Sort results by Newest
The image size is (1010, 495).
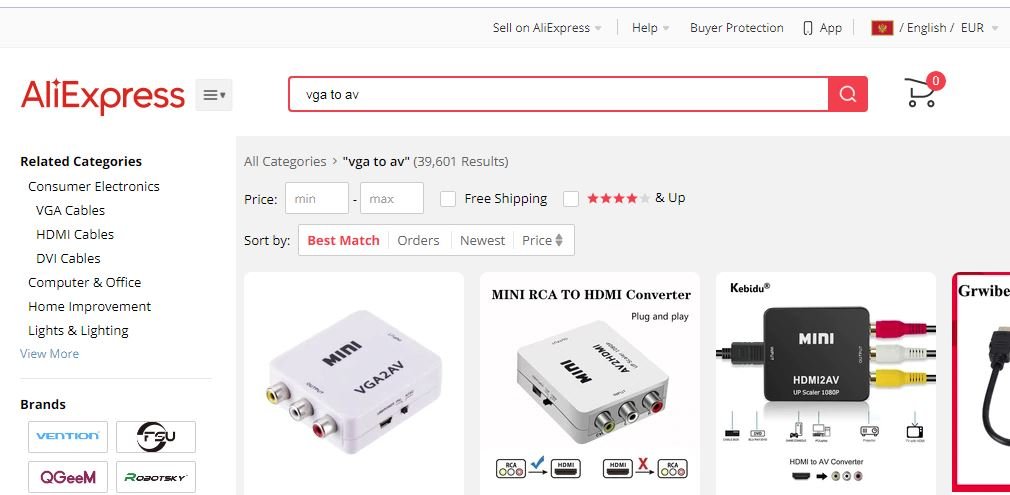[482, 240]
